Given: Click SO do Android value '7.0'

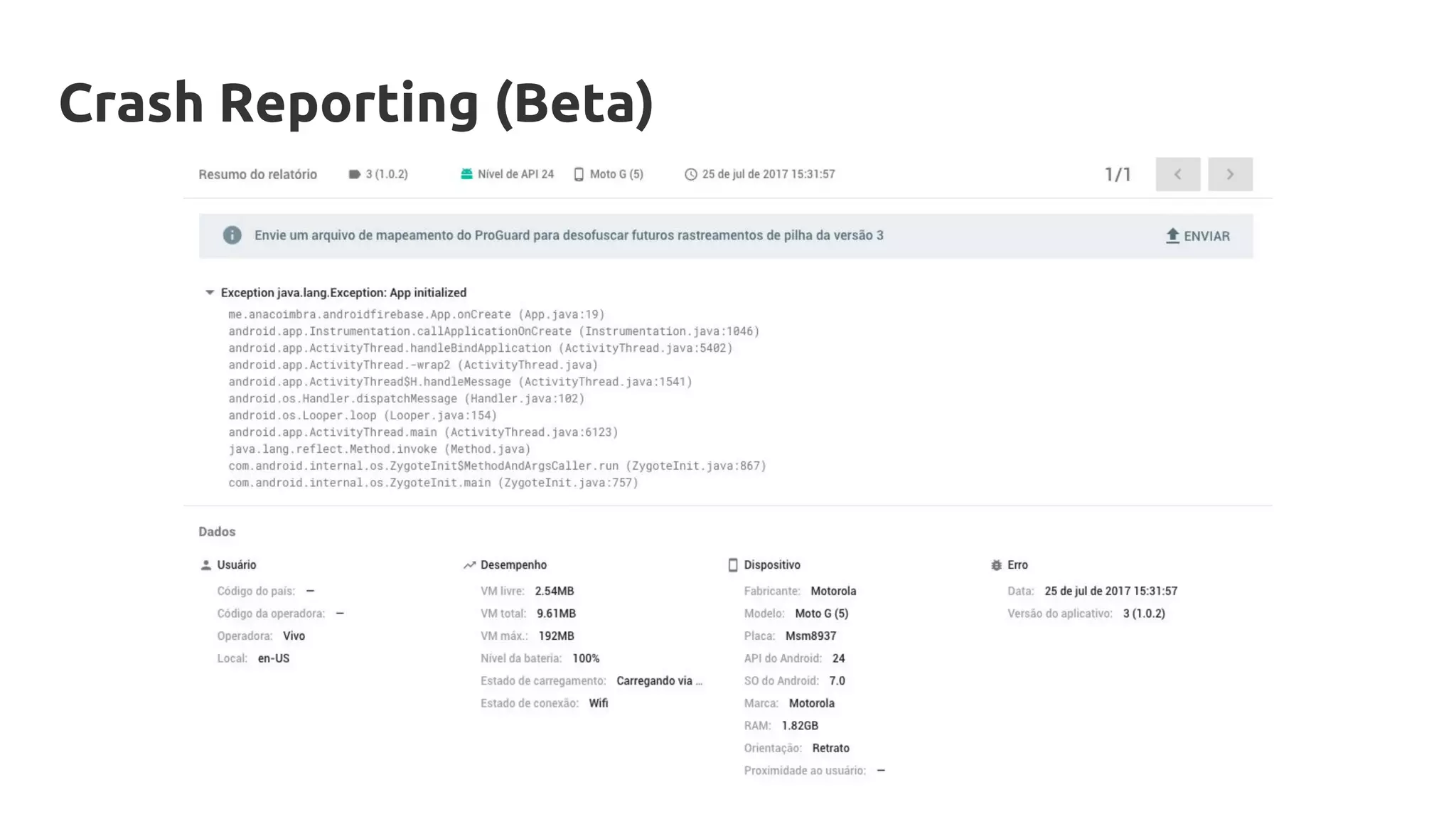Looking at the screenshot, I should click(x=837, y=681).
